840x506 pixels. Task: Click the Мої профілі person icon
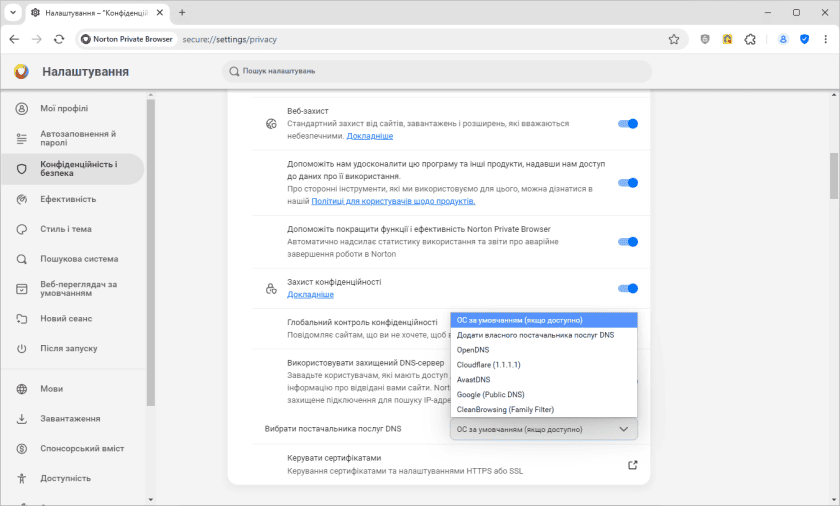(21, 109)
